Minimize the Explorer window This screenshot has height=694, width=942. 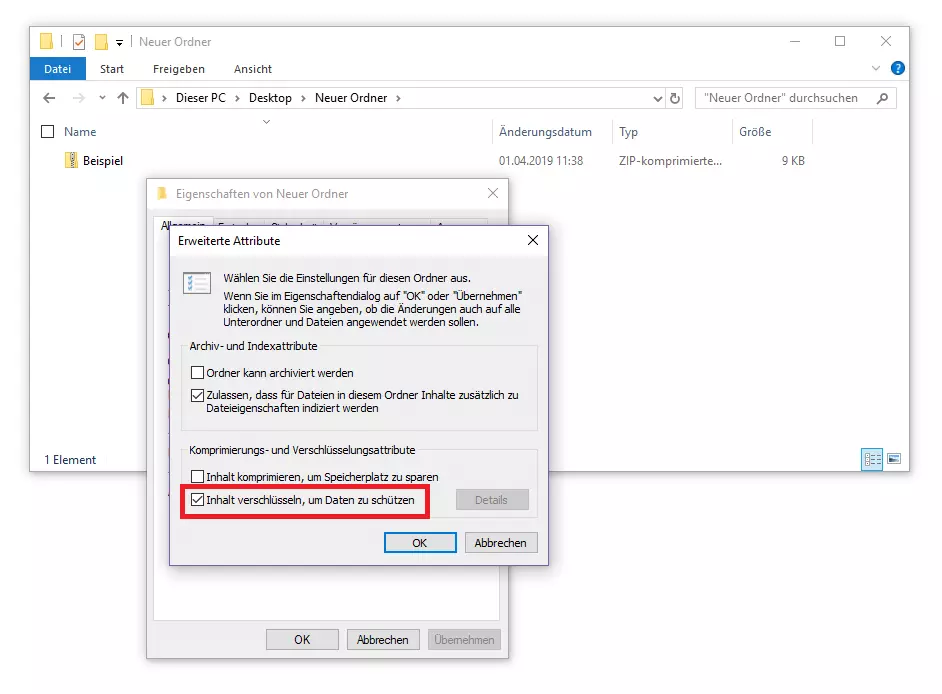click(x=795, y=41)
